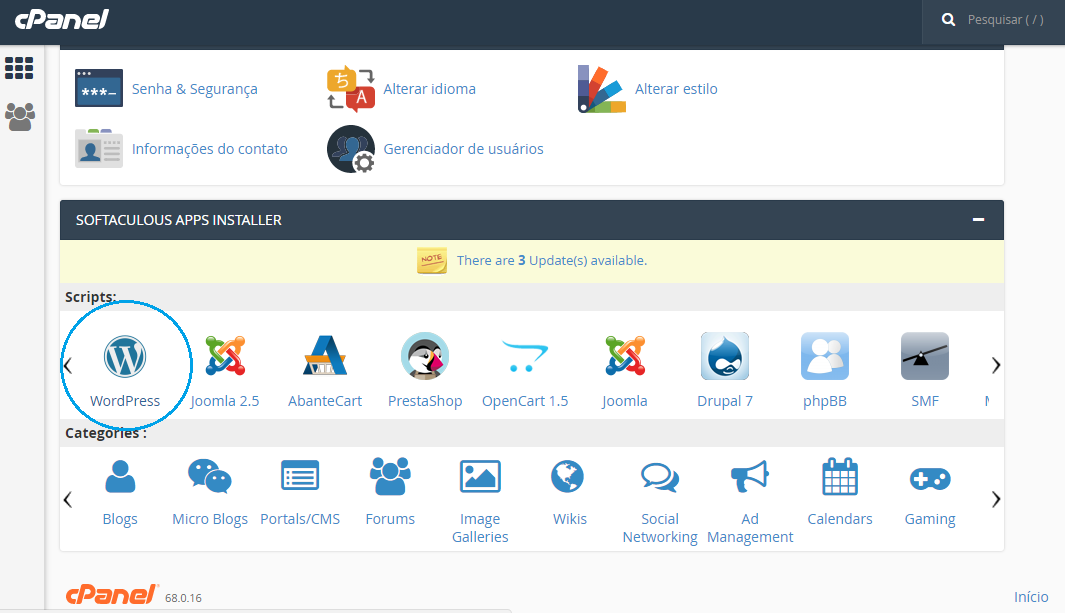Click the Drupal 7 label text
Viewport: 1065px width, 613px height.
coord(725,401)
